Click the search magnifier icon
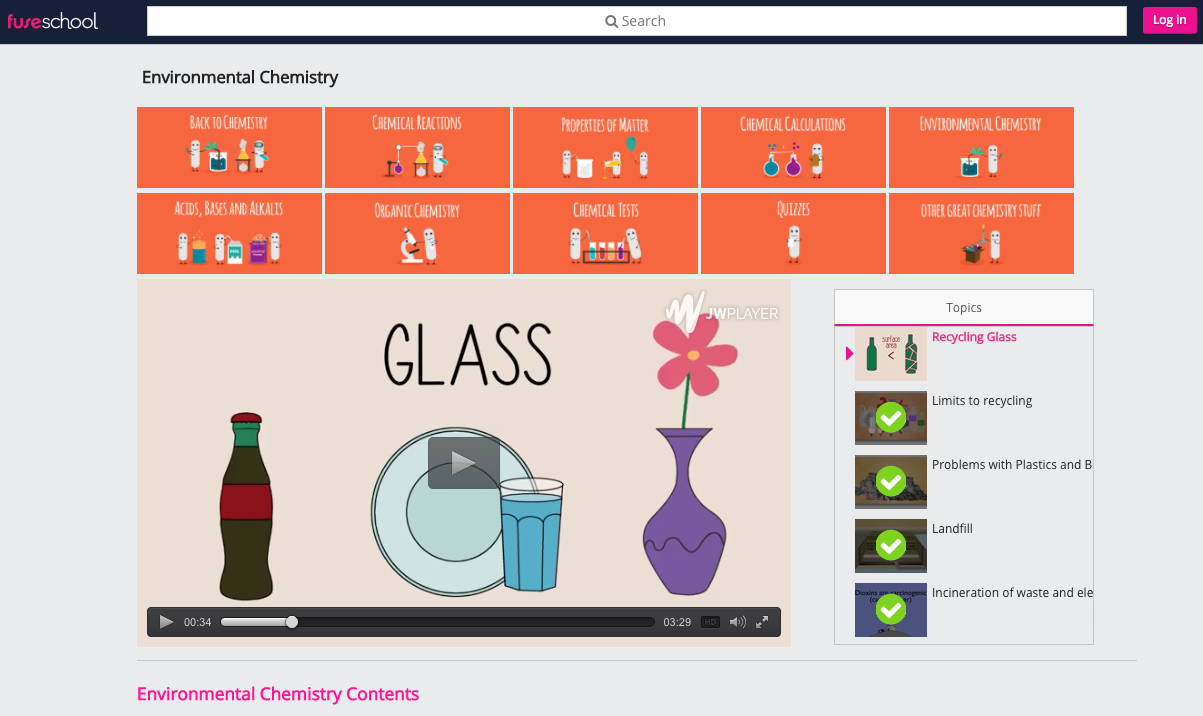The image size is (1203, 716). point(611,20)
